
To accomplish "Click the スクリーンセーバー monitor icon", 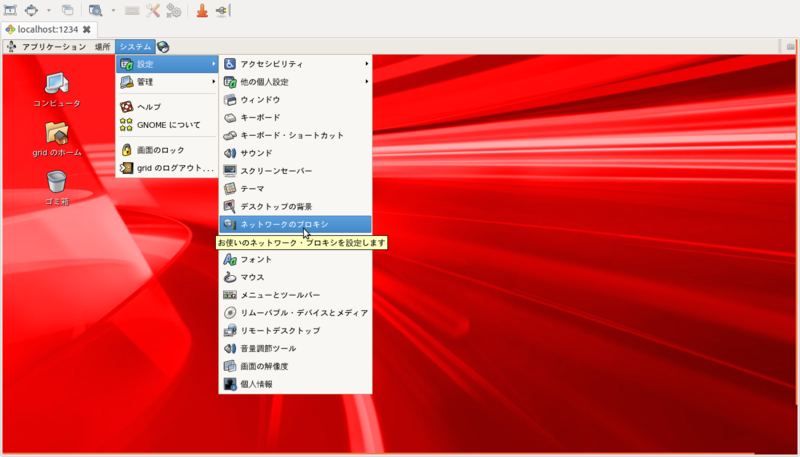I will pos(230,171).
